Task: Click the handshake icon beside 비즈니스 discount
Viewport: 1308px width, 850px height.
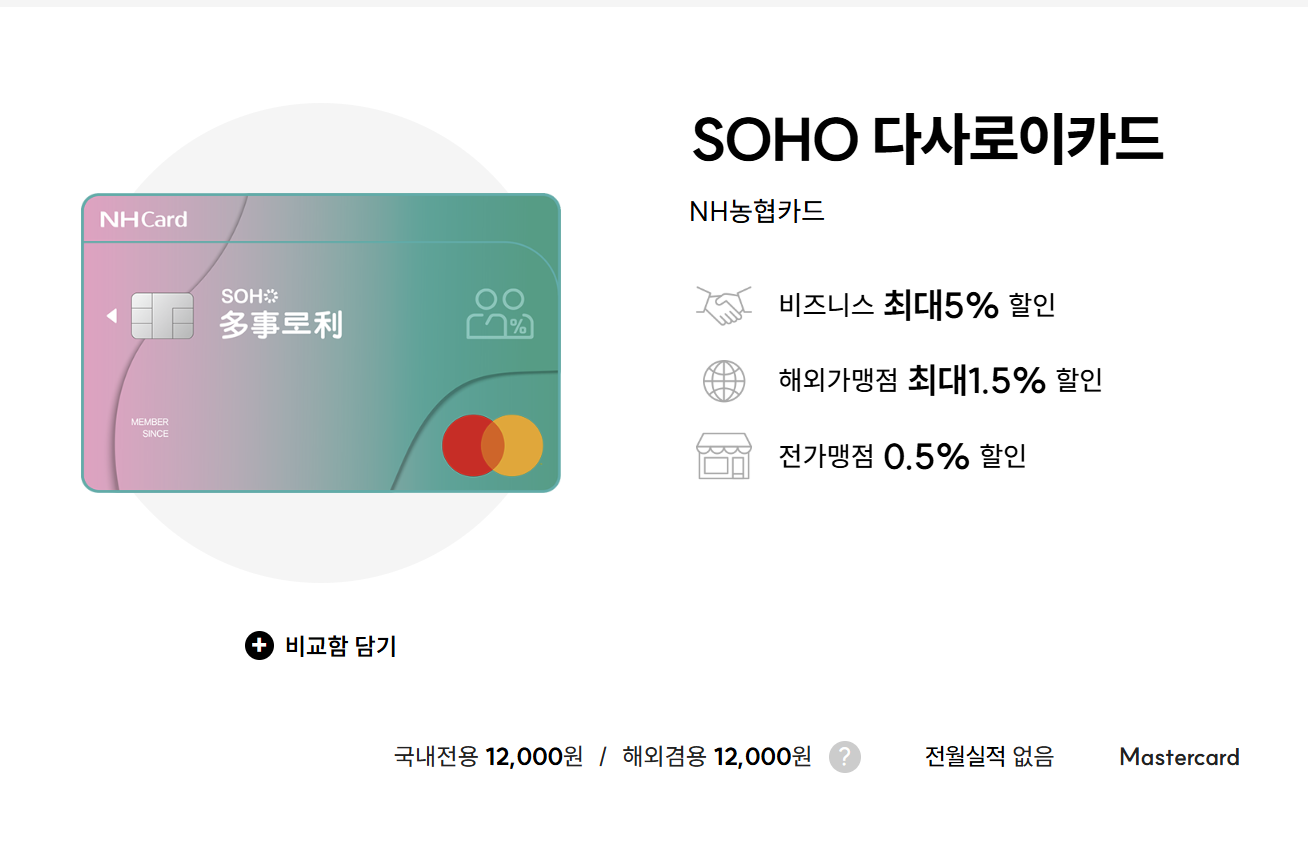Action: tap(724, 305)
